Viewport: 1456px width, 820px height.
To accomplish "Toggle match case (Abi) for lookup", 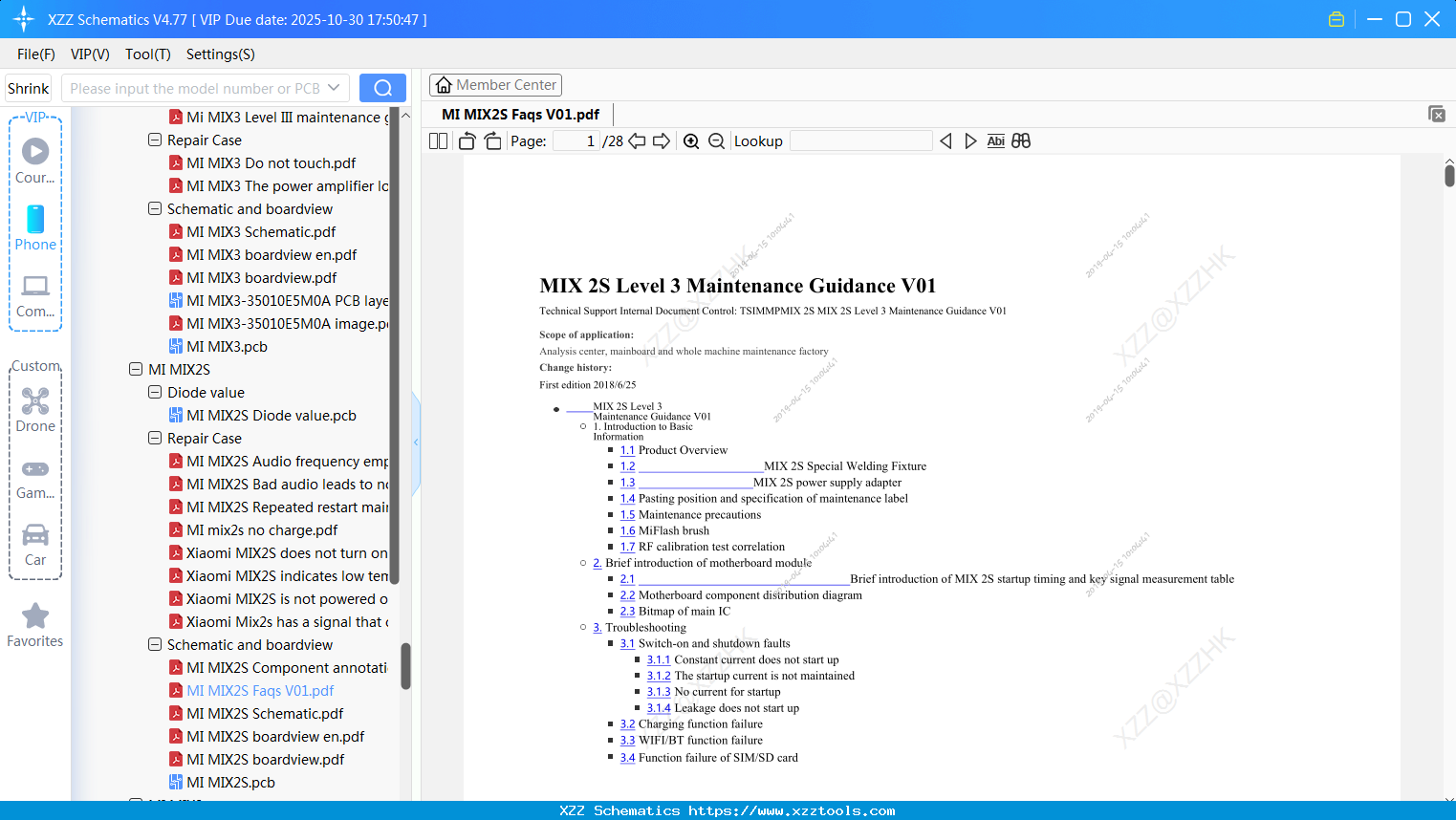I will click(996, 140).
